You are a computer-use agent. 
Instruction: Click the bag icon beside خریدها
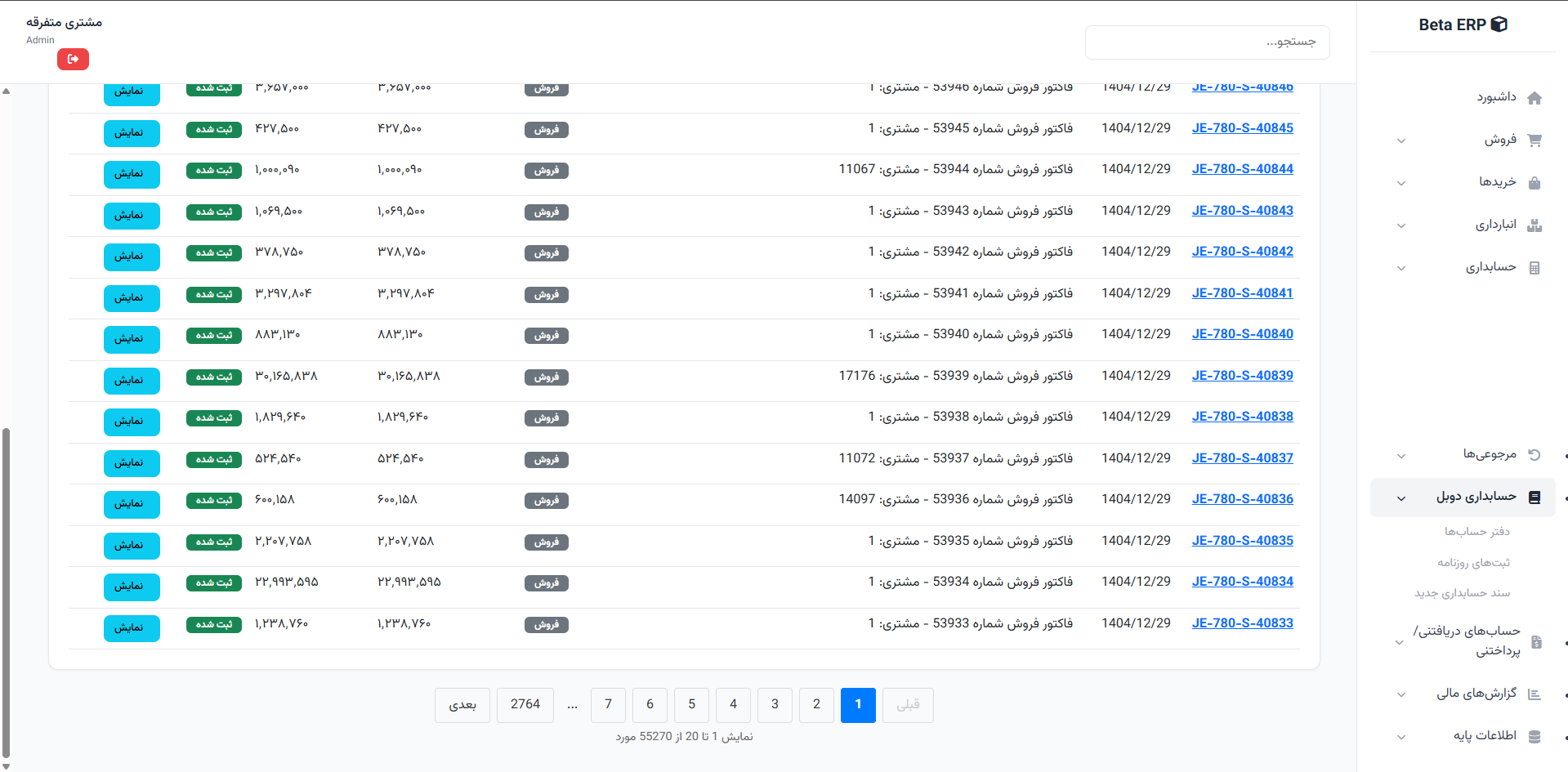click(x=1534, y=182)
